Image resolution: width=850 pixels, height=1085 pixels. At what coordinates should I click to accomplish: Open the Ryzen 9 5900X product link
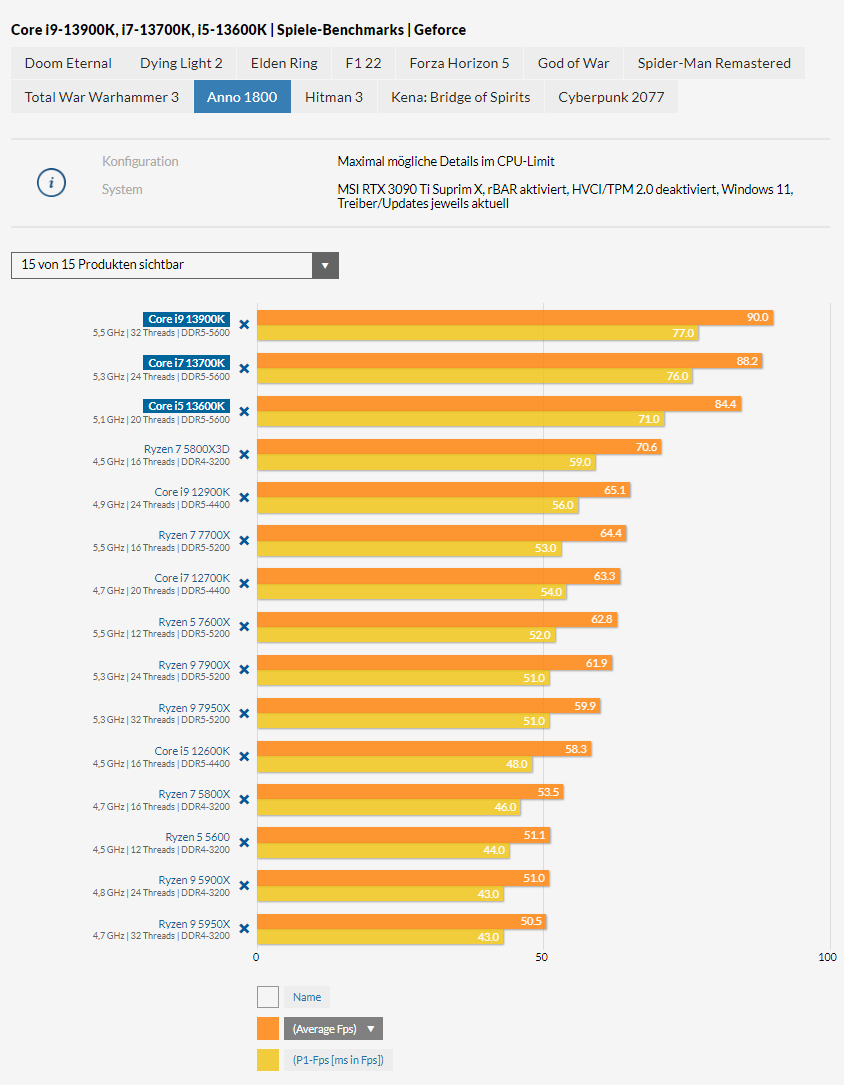coord(194,880)
